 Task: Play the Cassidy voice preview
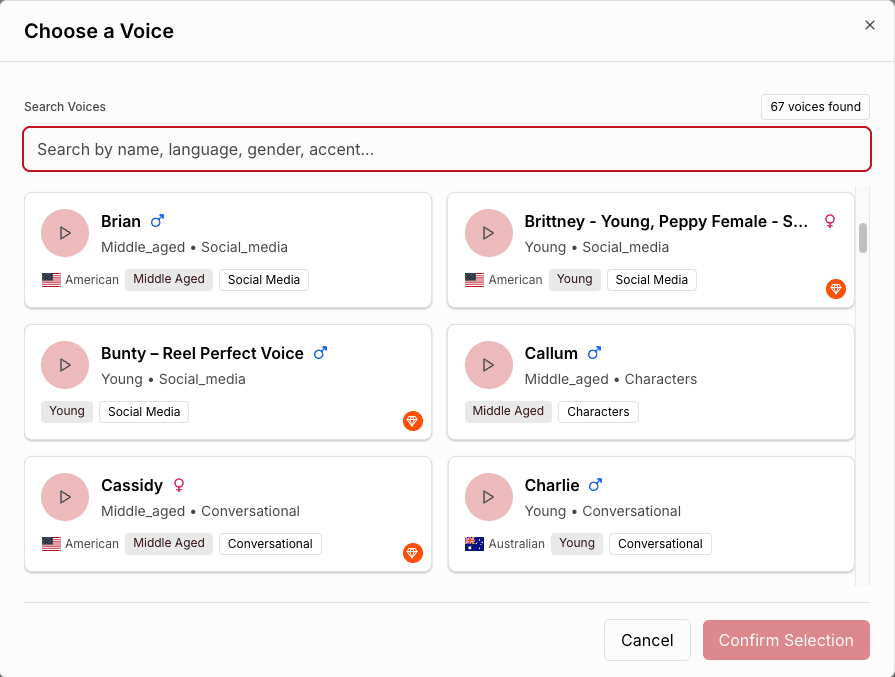click(65, 497)
